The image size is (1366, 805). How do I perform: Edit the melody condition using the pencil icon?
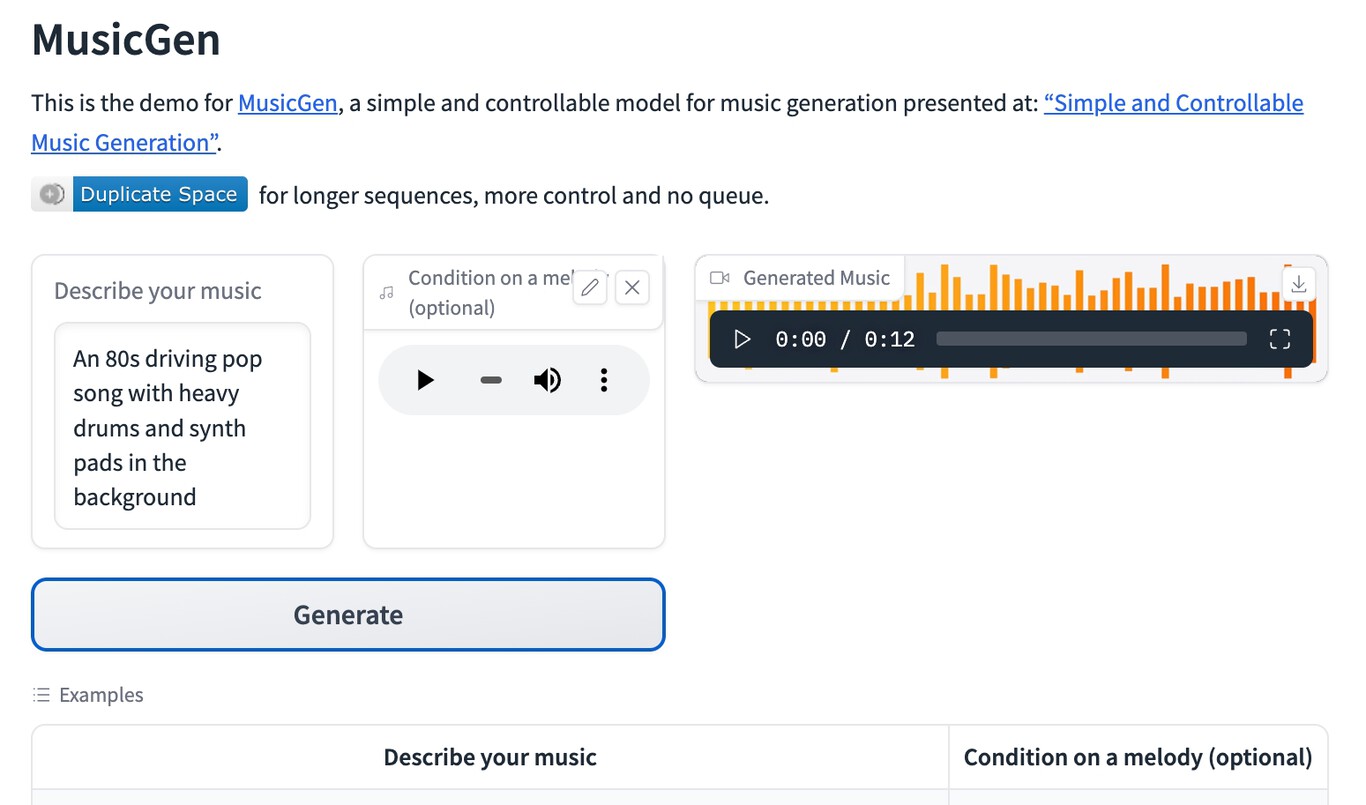tap(589, 287)
